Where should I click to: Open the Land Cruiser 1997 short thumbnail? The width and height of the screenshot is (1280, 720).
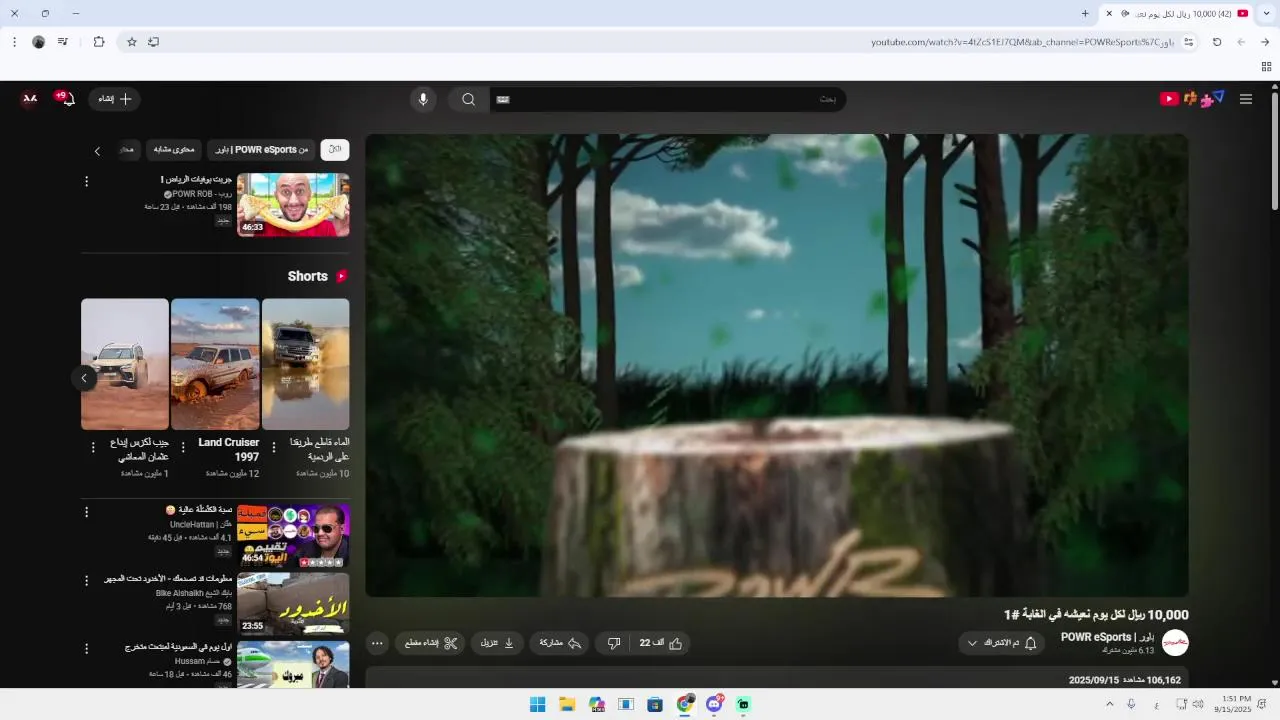(x=215, y=364)
